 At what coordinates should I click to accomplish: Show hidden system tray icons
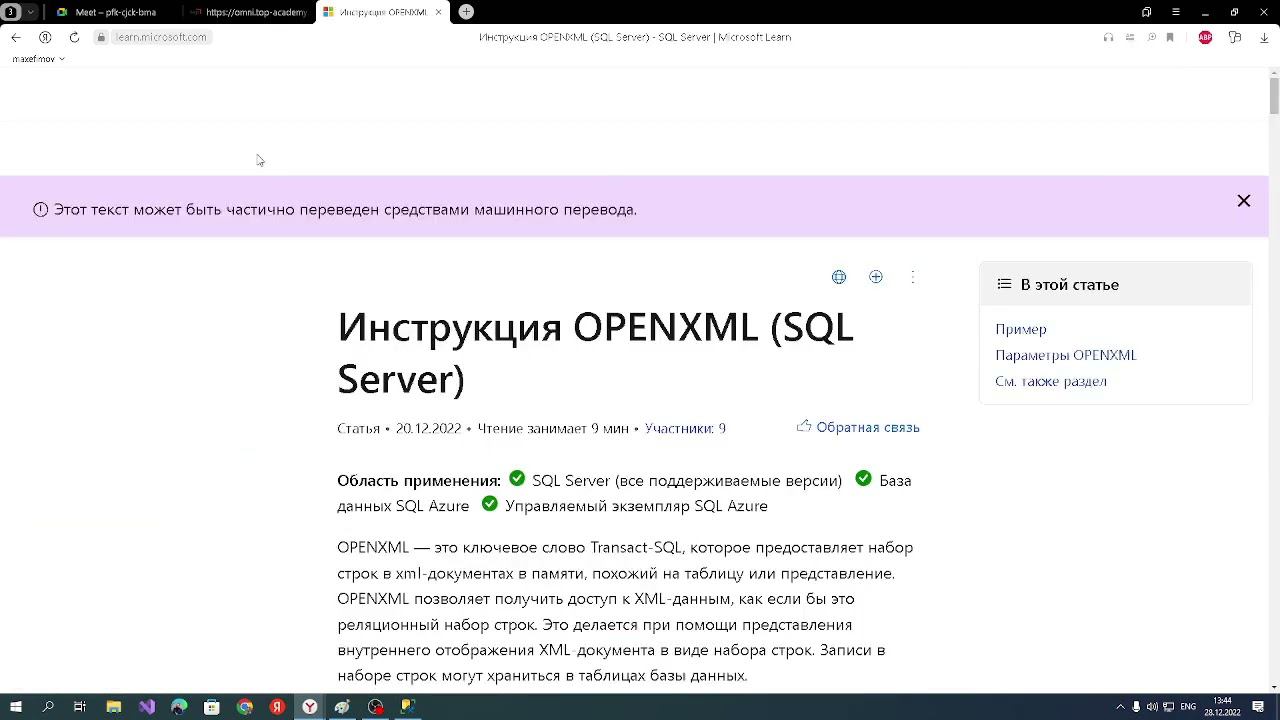pyautogui.click(x=1120, y=707)
